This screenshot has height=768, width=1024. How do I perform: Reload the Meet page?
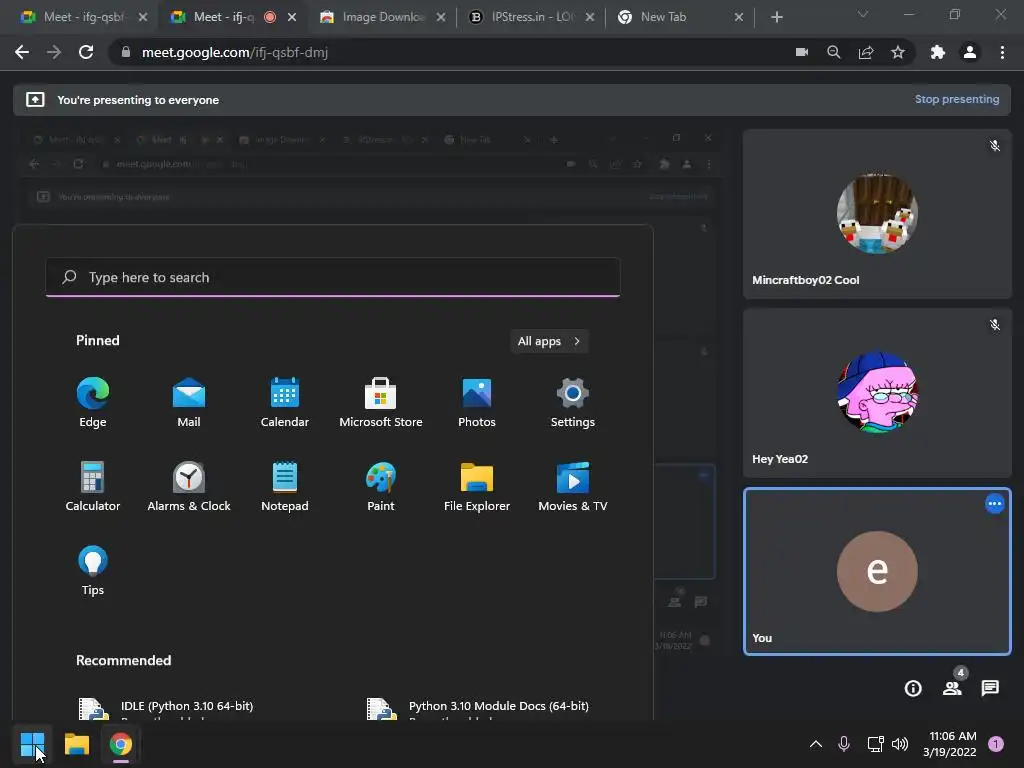(86, 52)
